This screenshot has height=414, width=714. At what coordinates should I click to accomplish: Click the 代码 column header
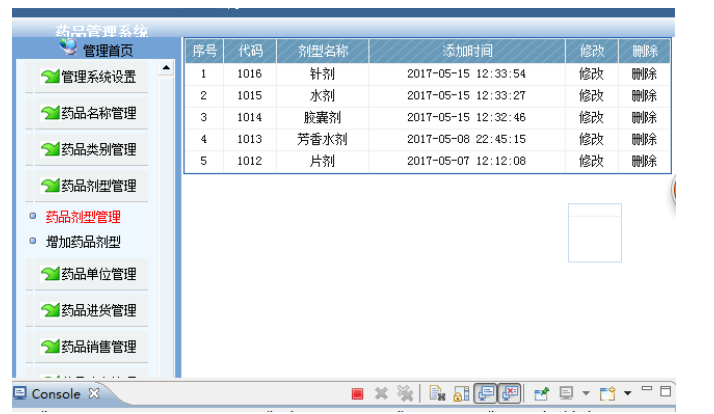[x=250, y=51]
